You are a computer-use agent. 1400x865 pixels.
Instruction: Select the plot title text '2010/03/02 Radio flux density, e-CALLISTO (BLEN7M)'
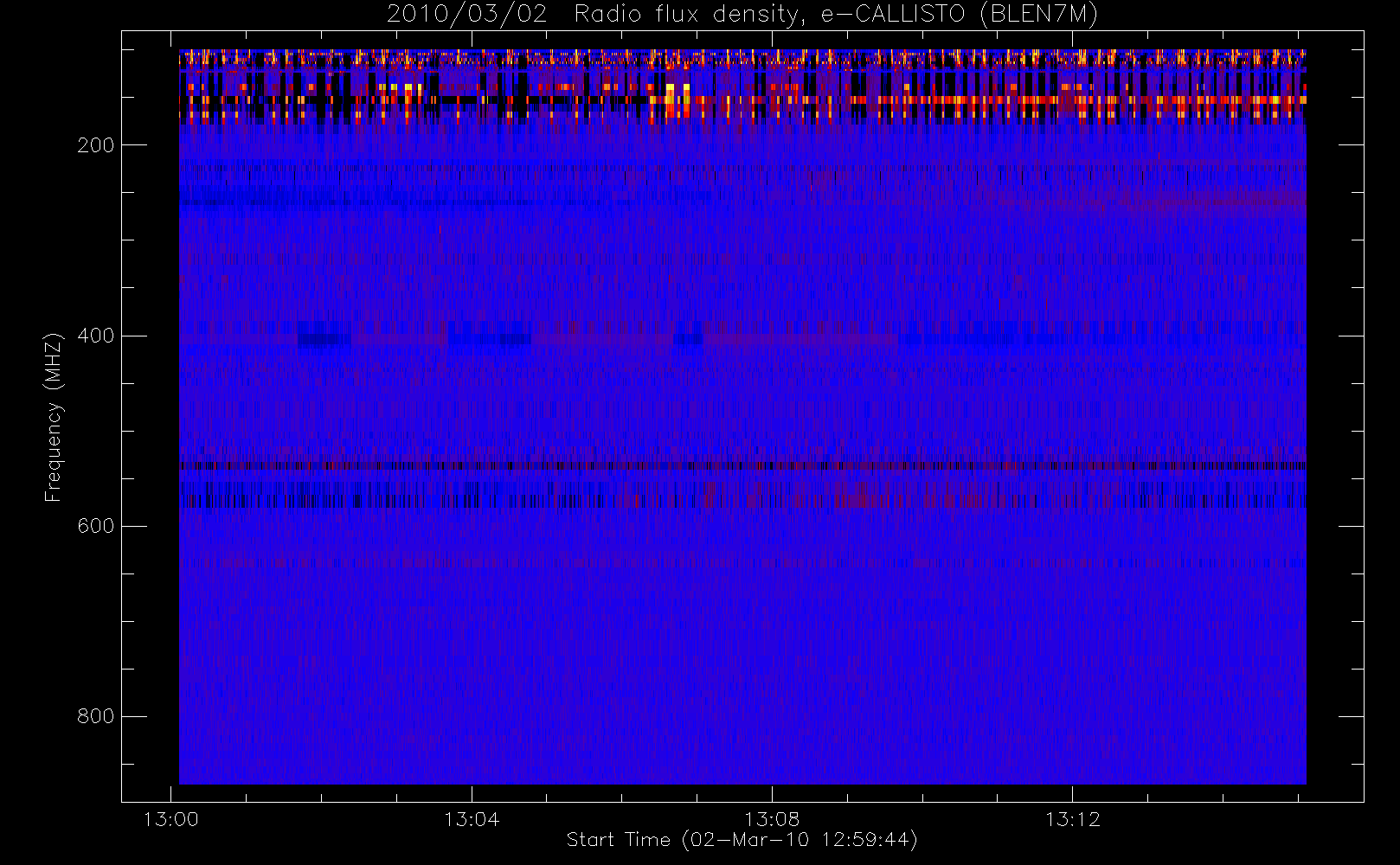pos(742,15)
